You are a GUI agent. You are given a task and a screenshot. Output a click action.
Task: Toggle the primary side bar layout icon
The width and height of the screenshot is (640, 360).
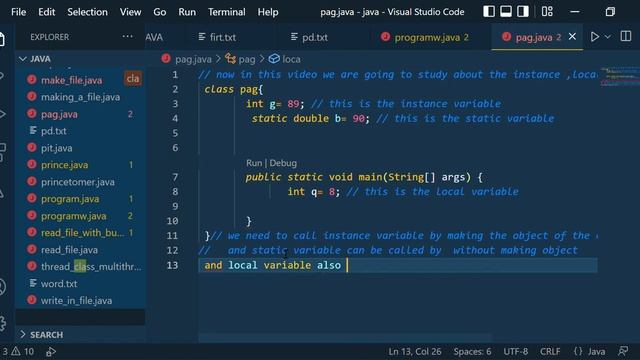[x=489, y=11]
